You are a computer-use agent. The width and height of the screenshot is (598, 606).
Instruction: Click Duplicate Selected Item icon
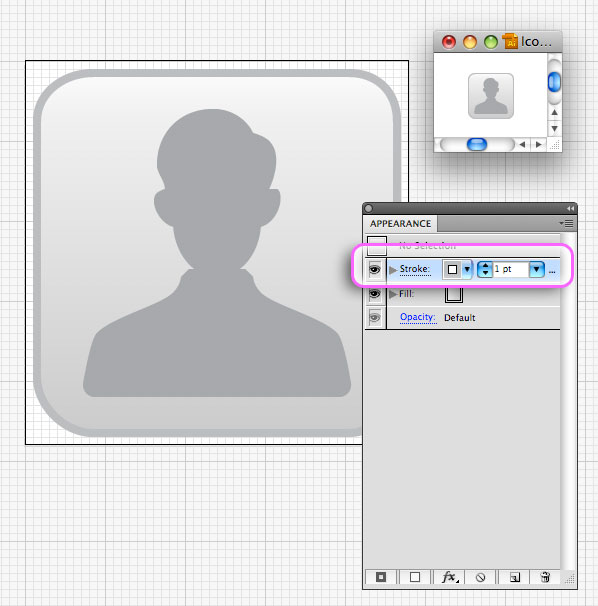[515, 577]
